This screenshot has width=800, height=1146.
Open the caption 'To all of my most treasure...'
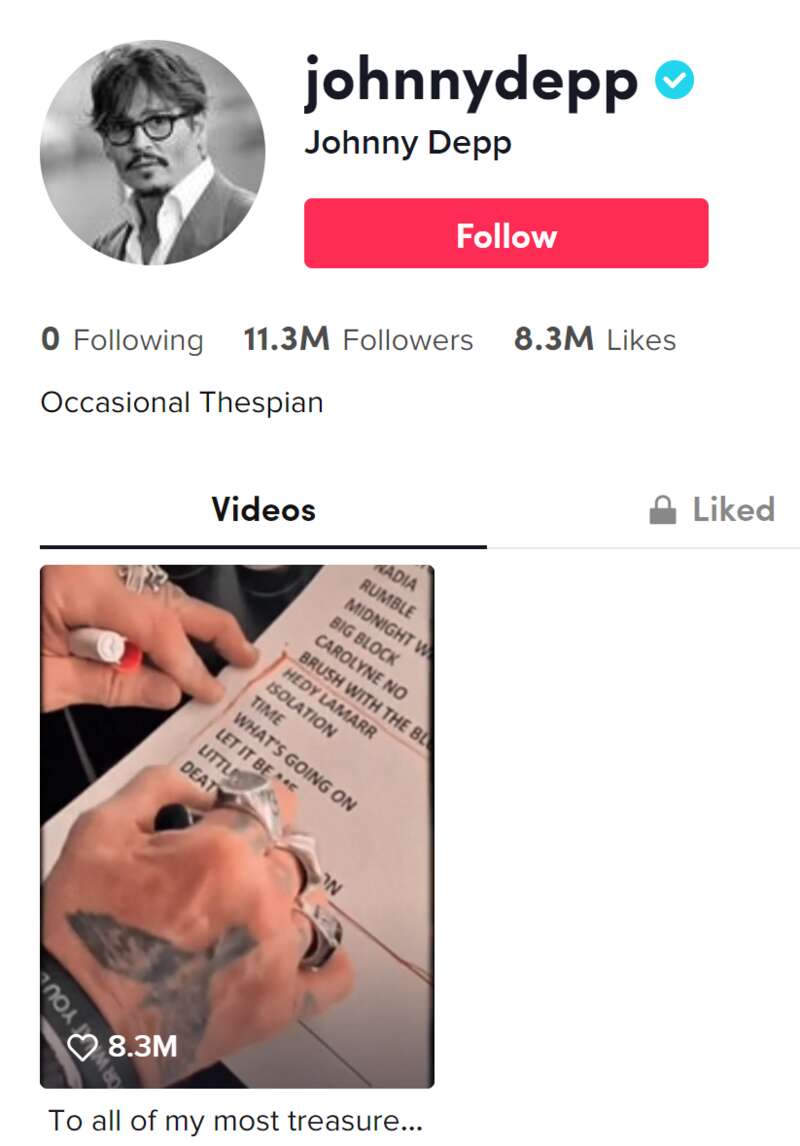click(x=235, y=1120)
